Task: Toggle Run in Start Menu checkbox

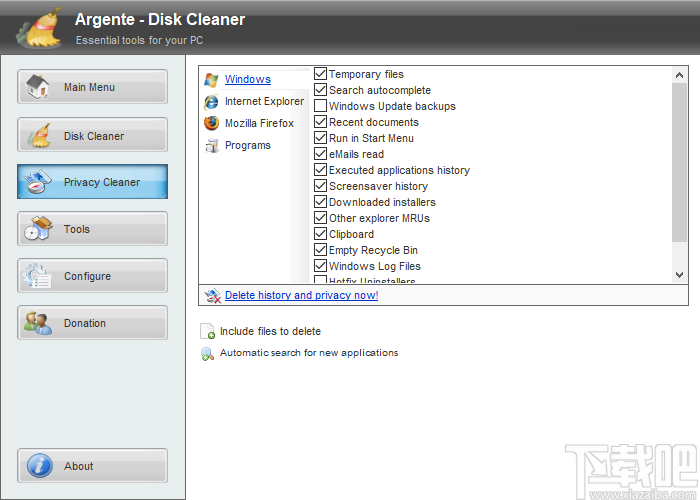Action: 320,138
